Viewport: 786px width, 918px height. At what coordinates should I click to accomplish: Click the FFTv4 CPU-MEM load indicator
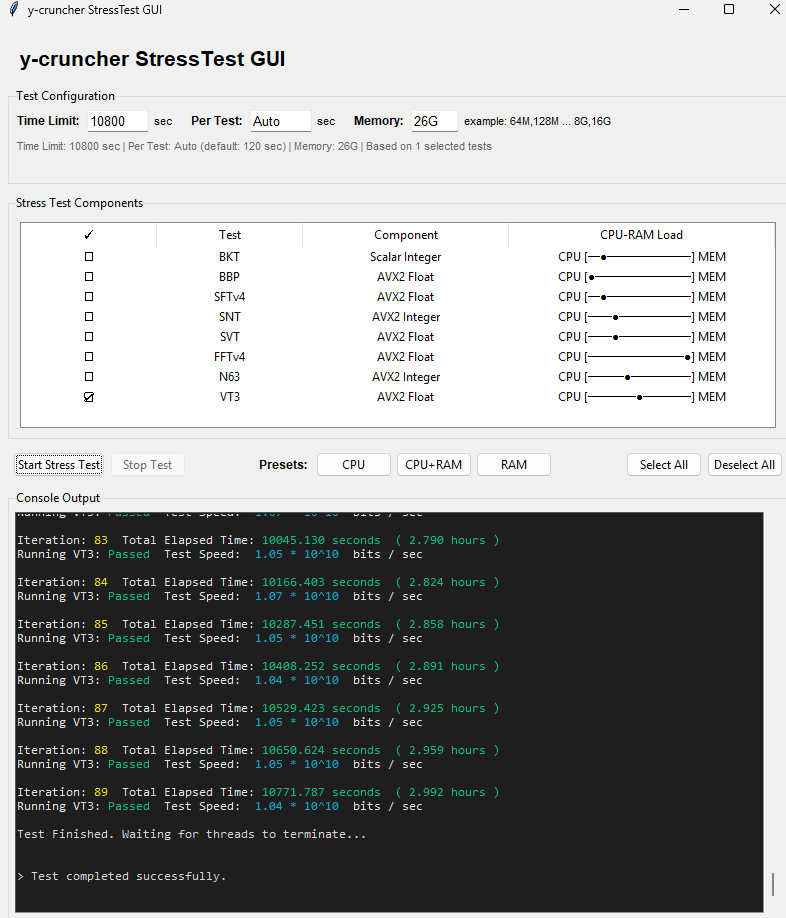[x=641, y=357]
